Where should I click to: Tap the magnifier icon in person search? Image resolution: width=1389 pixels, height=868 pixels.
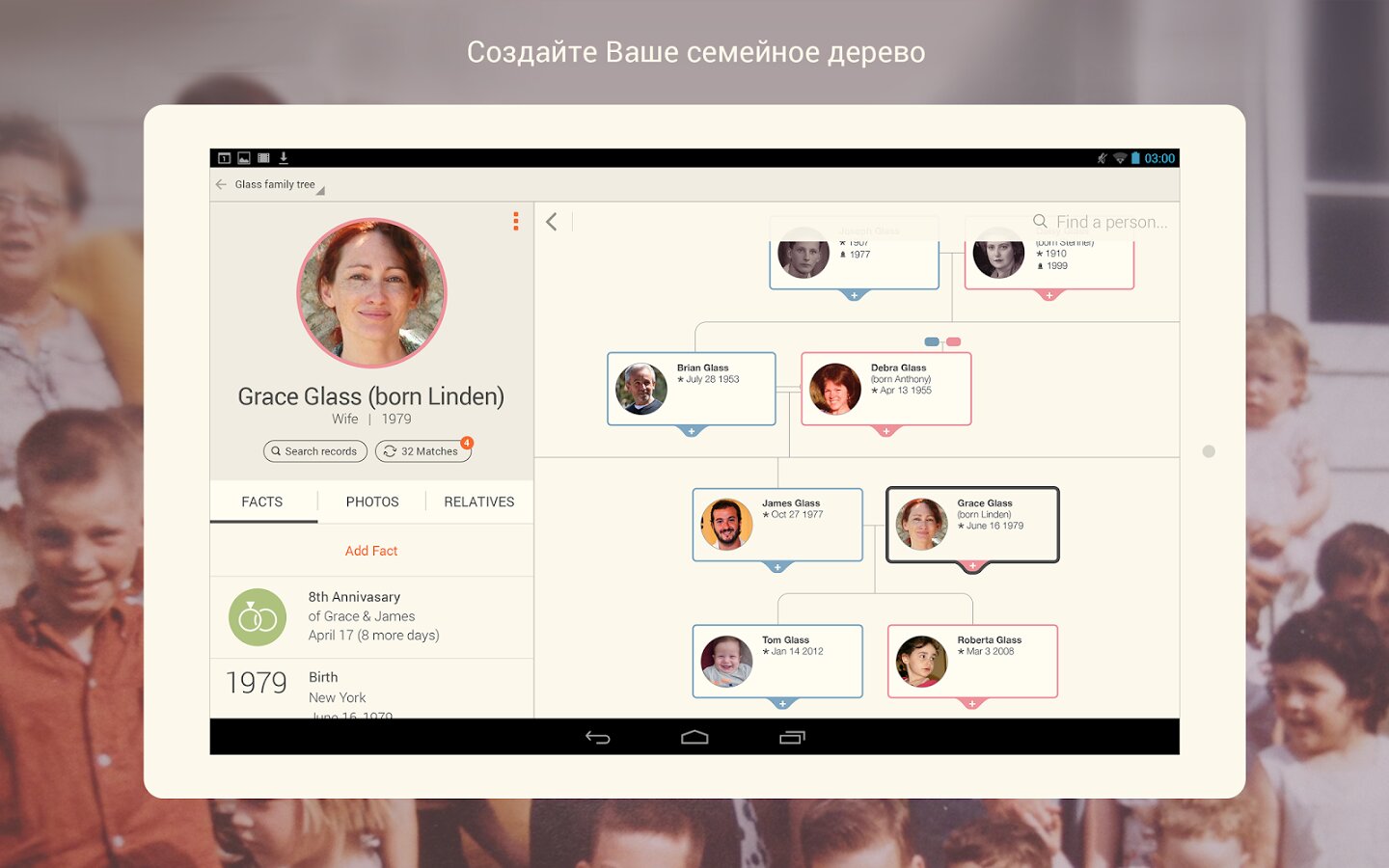click(1040, 222)
